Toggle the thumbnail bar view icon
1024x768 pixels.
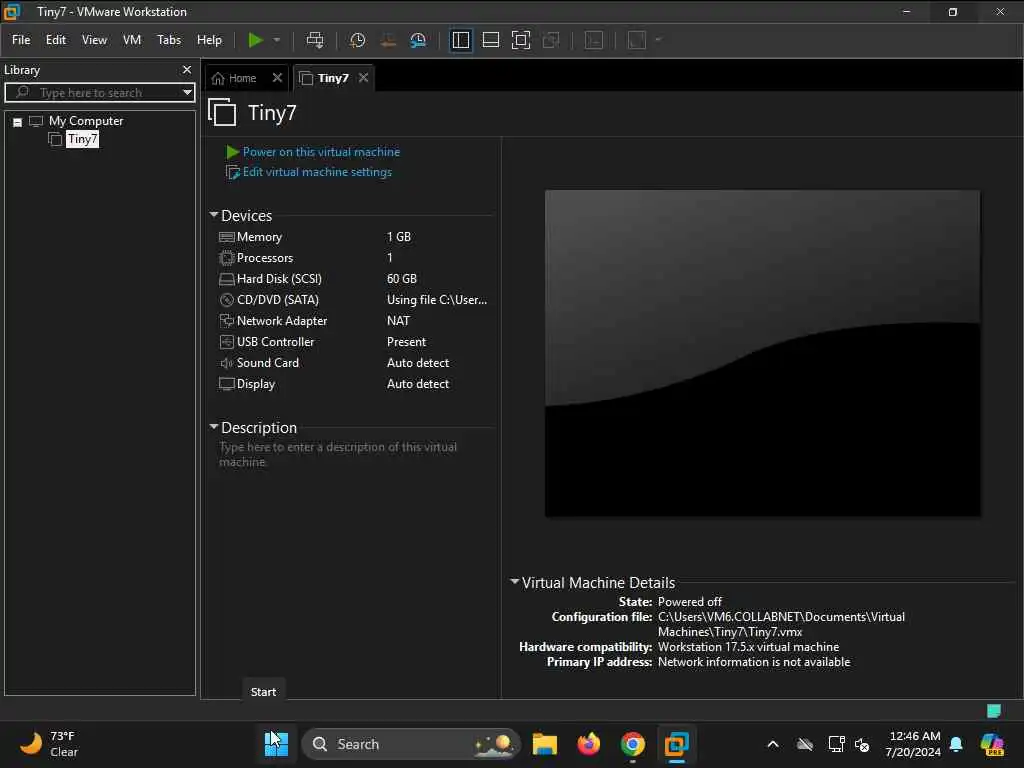pyautogui.click(x=490, y=40)
